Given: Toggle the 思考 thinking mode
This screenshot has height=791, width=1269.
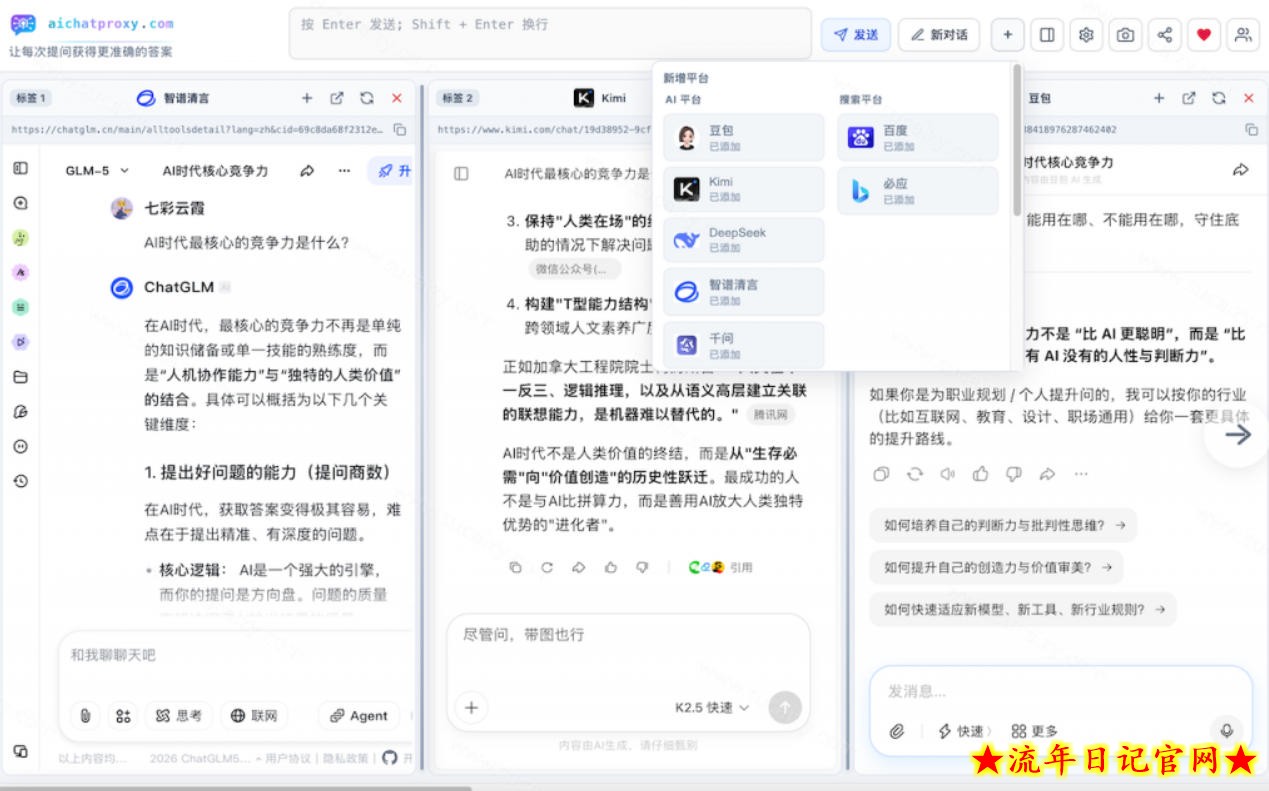Looking at the screenshot, I should coord(179,715).
